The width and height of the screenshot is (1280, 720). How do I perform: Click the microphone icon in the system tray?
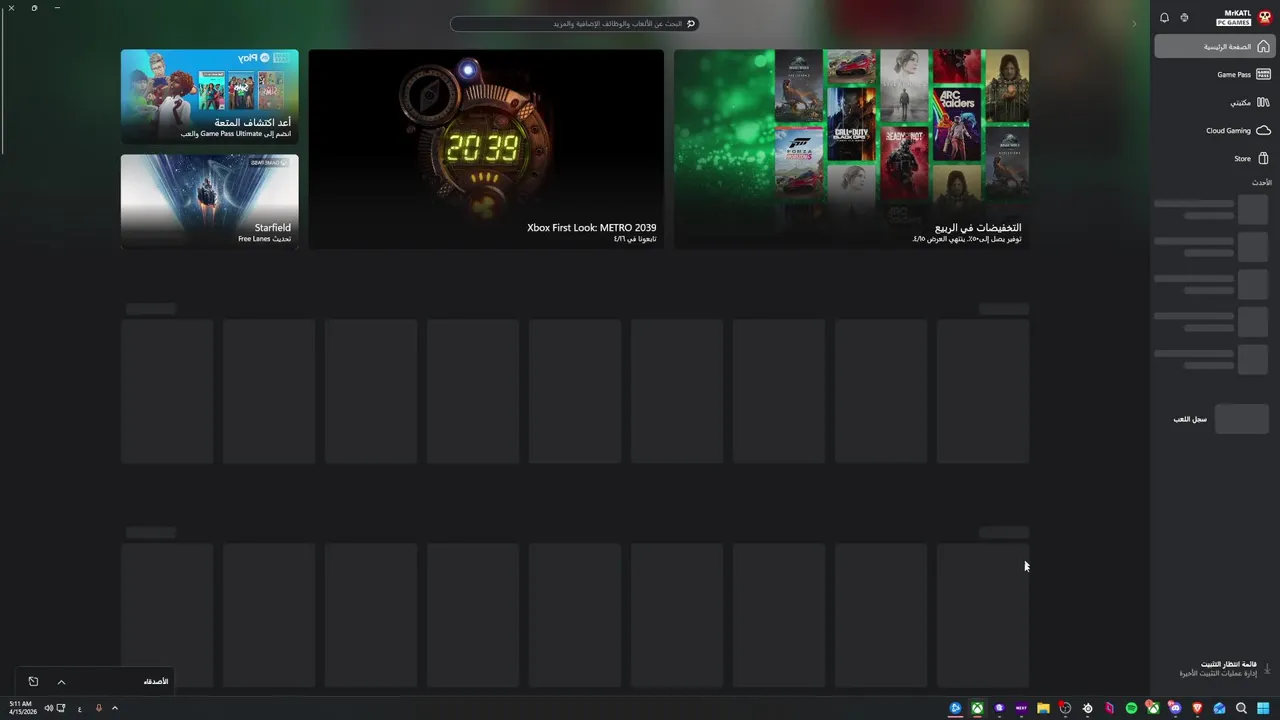pyautogui.click(x=98, y=708)
